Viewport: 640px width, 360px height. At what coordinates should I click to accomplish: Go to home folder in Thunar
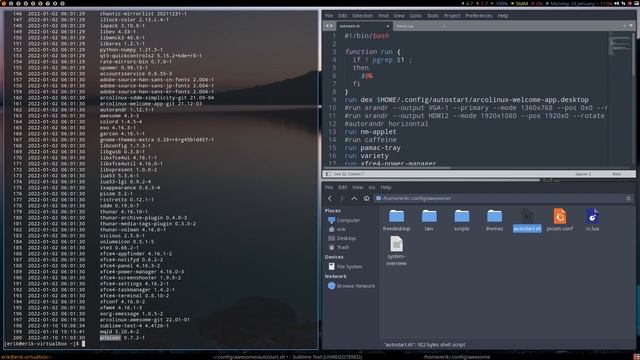pyautogui.click(x=367, y=198)
